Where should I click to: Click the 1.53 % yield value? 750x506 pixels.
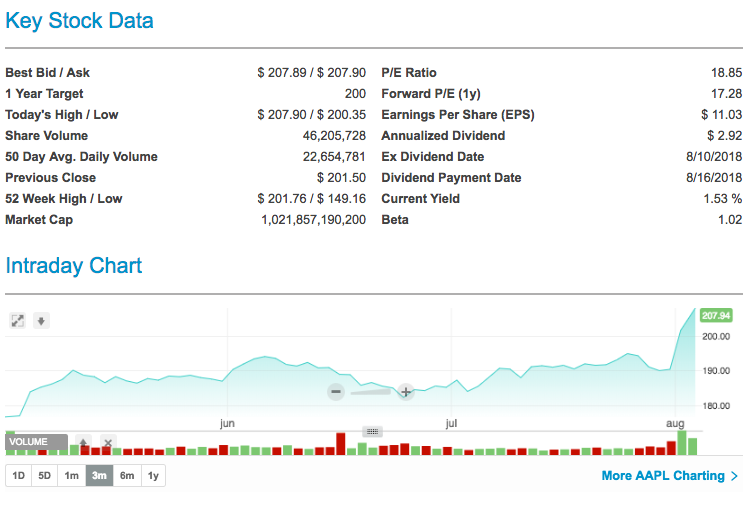(x=723, y=199)
